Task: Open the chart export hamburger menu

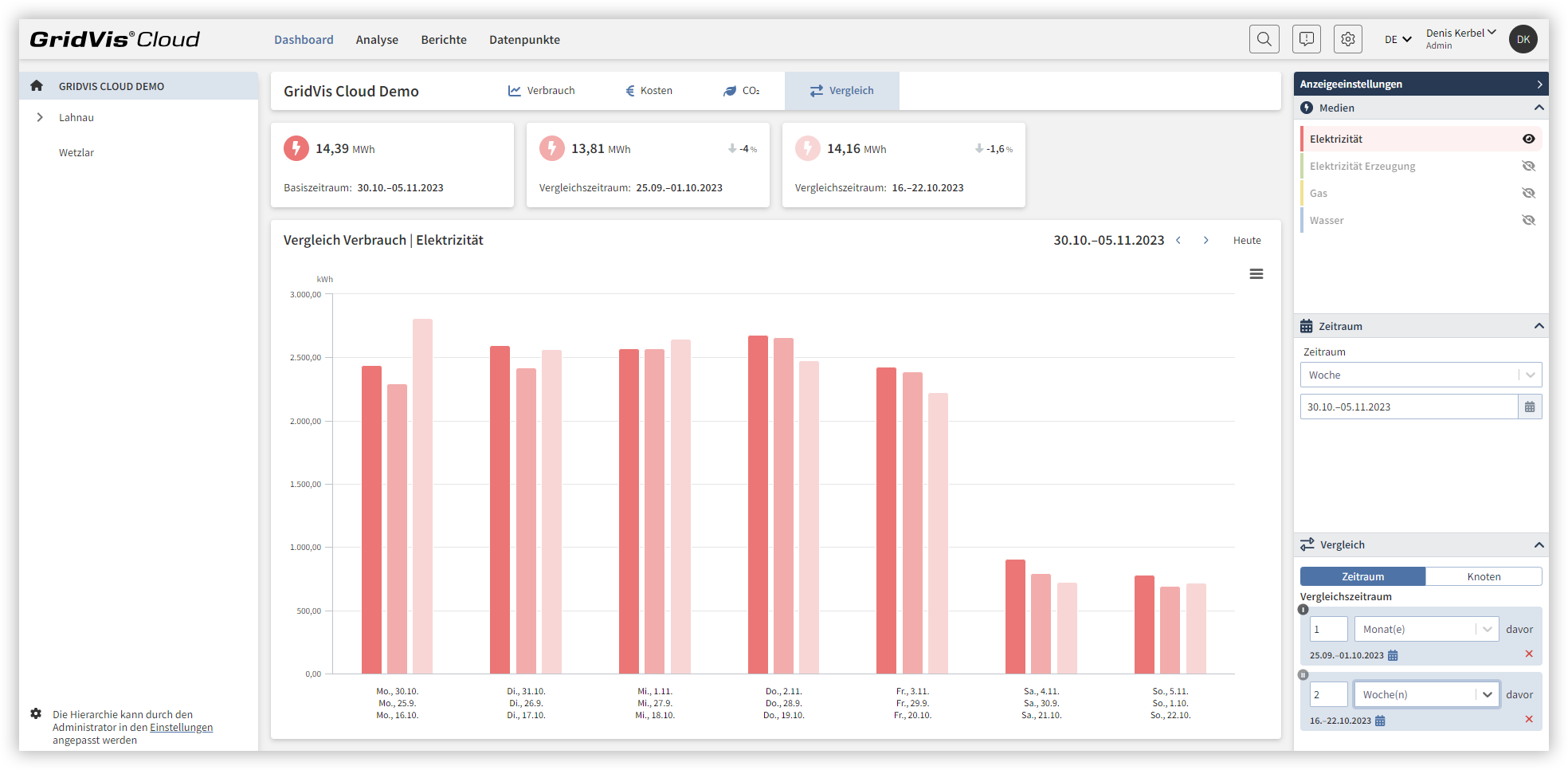Action: tap(1256, 273)
